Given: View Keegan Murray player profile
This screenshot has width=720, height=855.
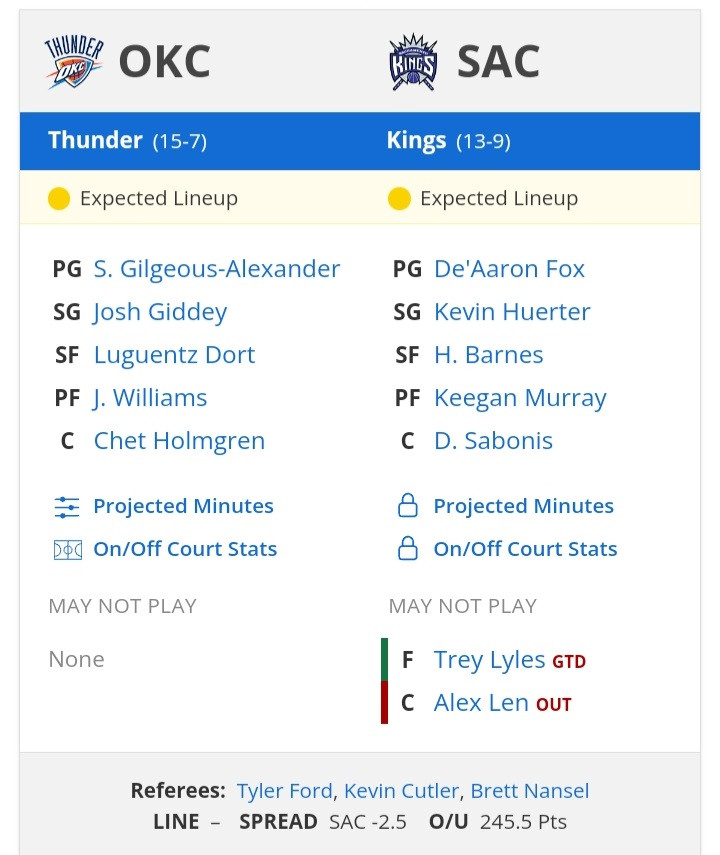Looking at the screenshot, I should coord(520,399).
